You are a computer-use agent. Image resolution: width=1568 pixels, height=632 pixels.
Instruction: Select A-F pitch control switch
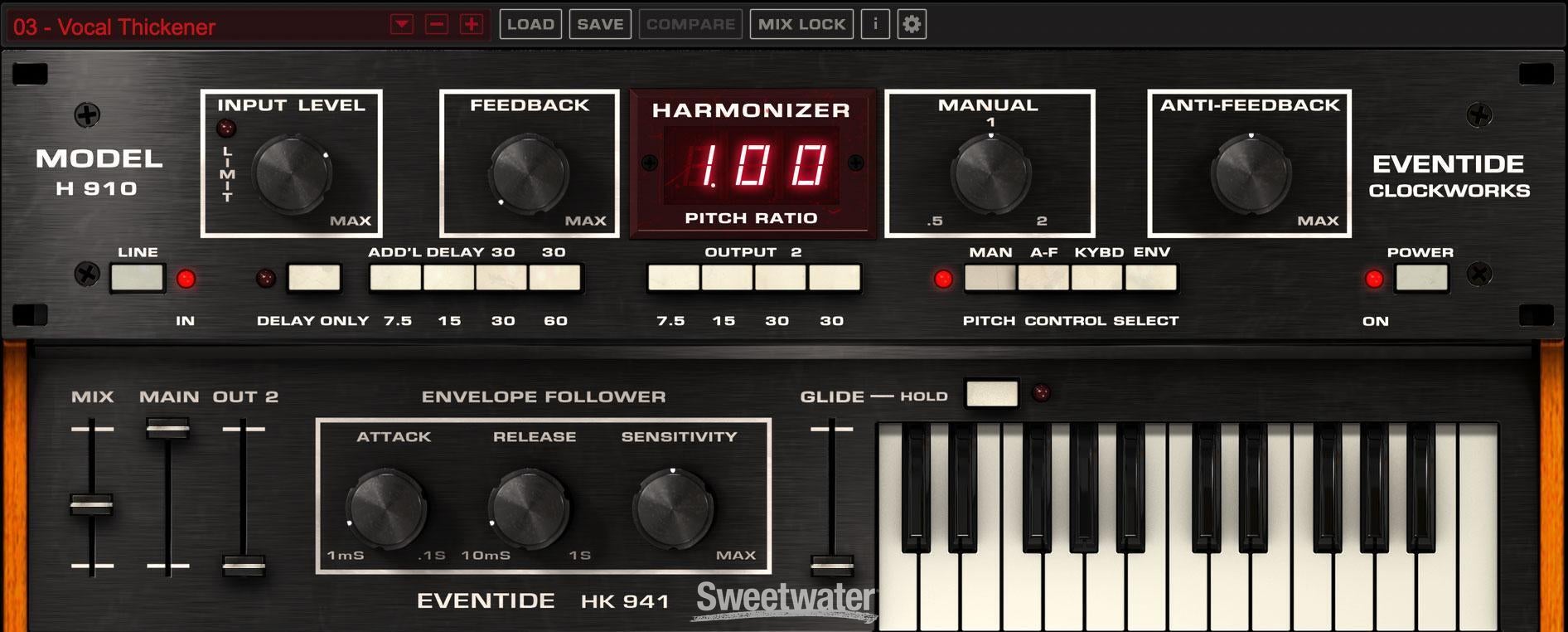pos(1043,278)
